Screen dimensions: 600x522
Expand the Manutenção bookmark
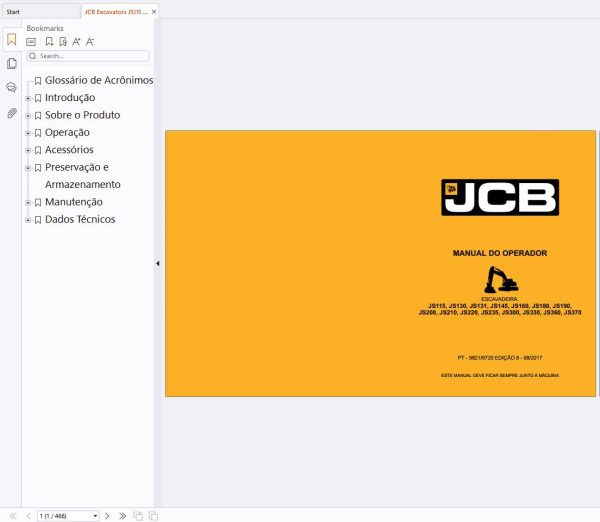click(28, 202)
